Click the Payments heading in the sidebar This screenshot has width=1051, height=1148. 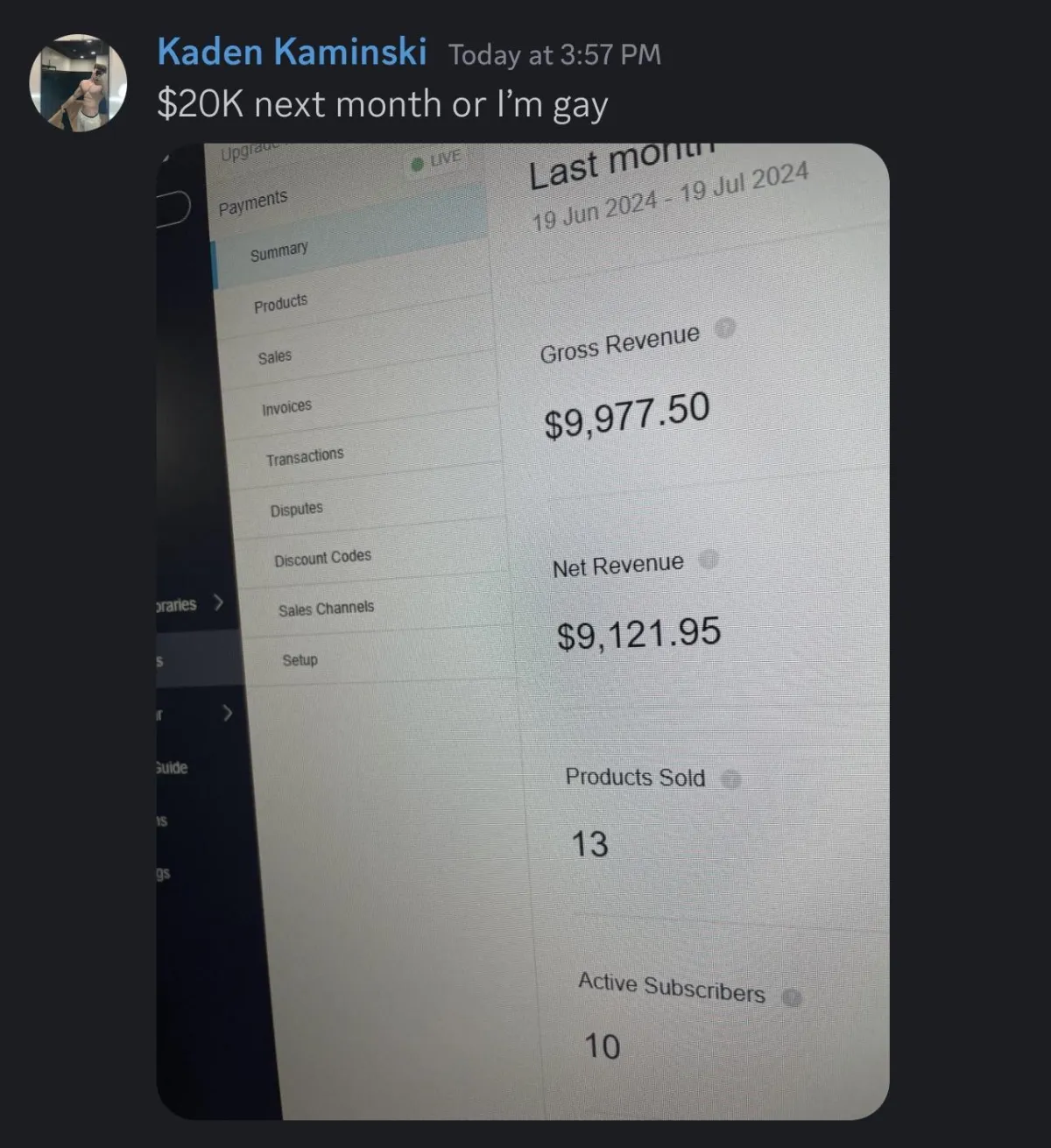point(253,203)
